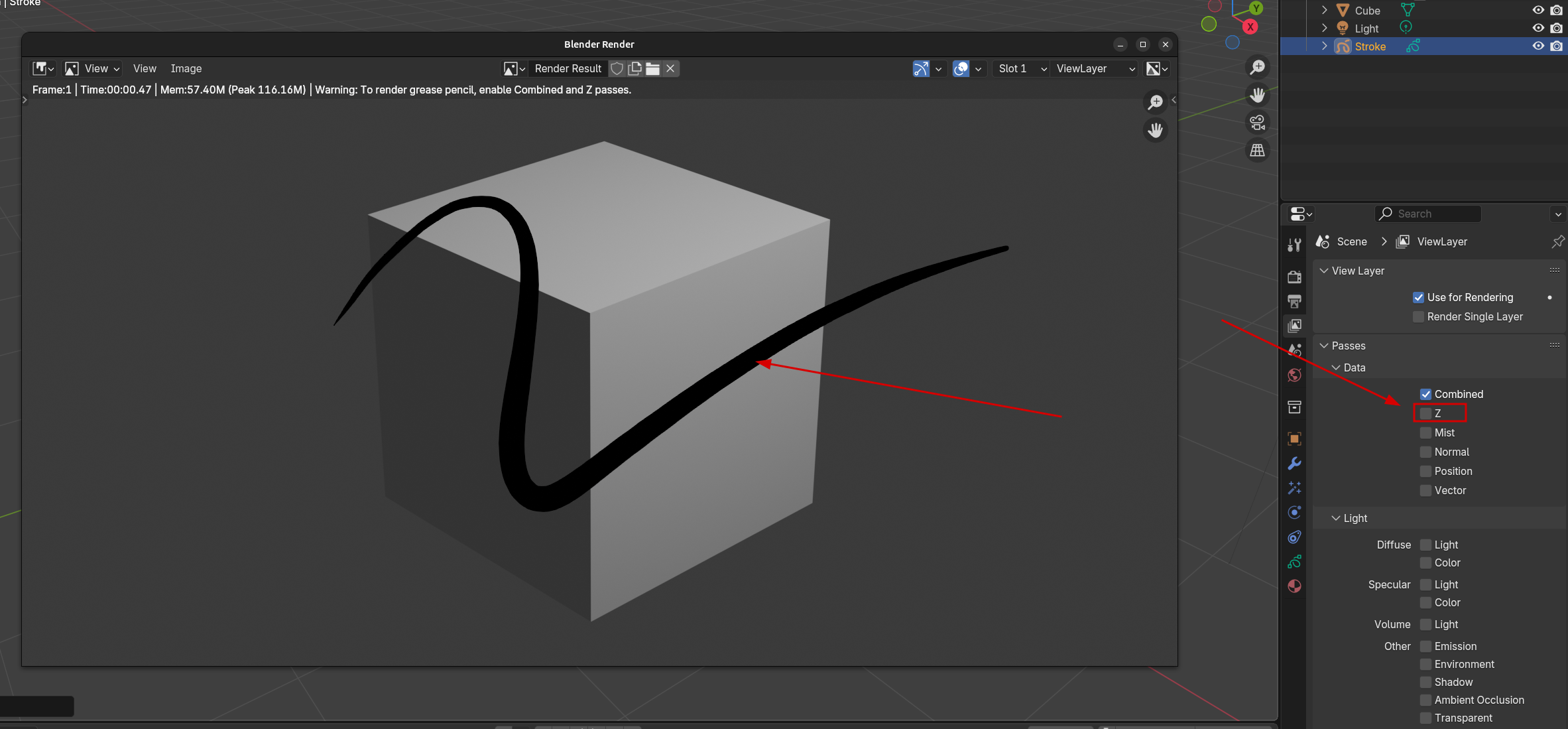Screen dimensions: 1568x729
Task: Click Fake User shield icon beside Render Result
Action: pos(617,68)
